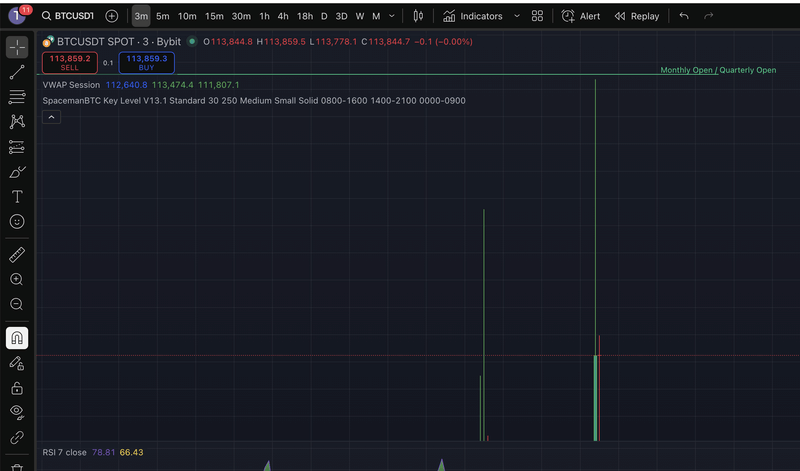800x471 pixels.
Task: Select the Text annotation tool
Action: click(17, 196)
